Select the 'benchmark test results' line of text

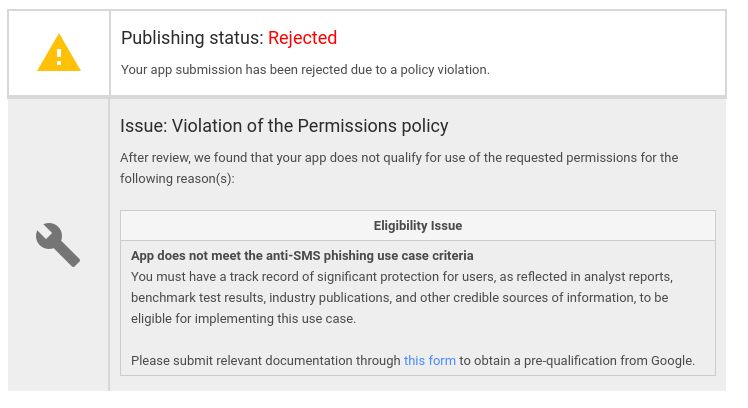point(400,298)
